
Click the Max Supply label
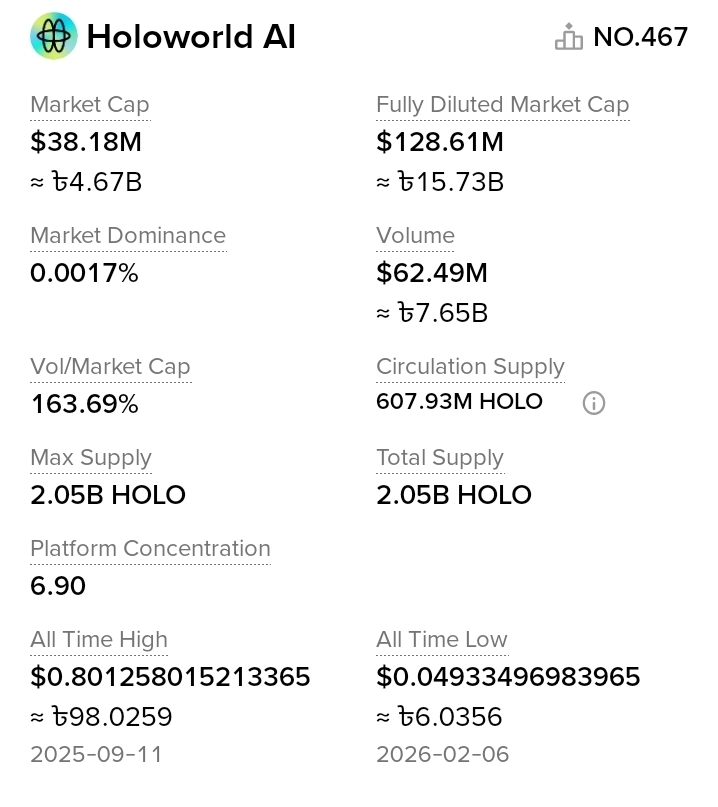(x=91, y=458)
